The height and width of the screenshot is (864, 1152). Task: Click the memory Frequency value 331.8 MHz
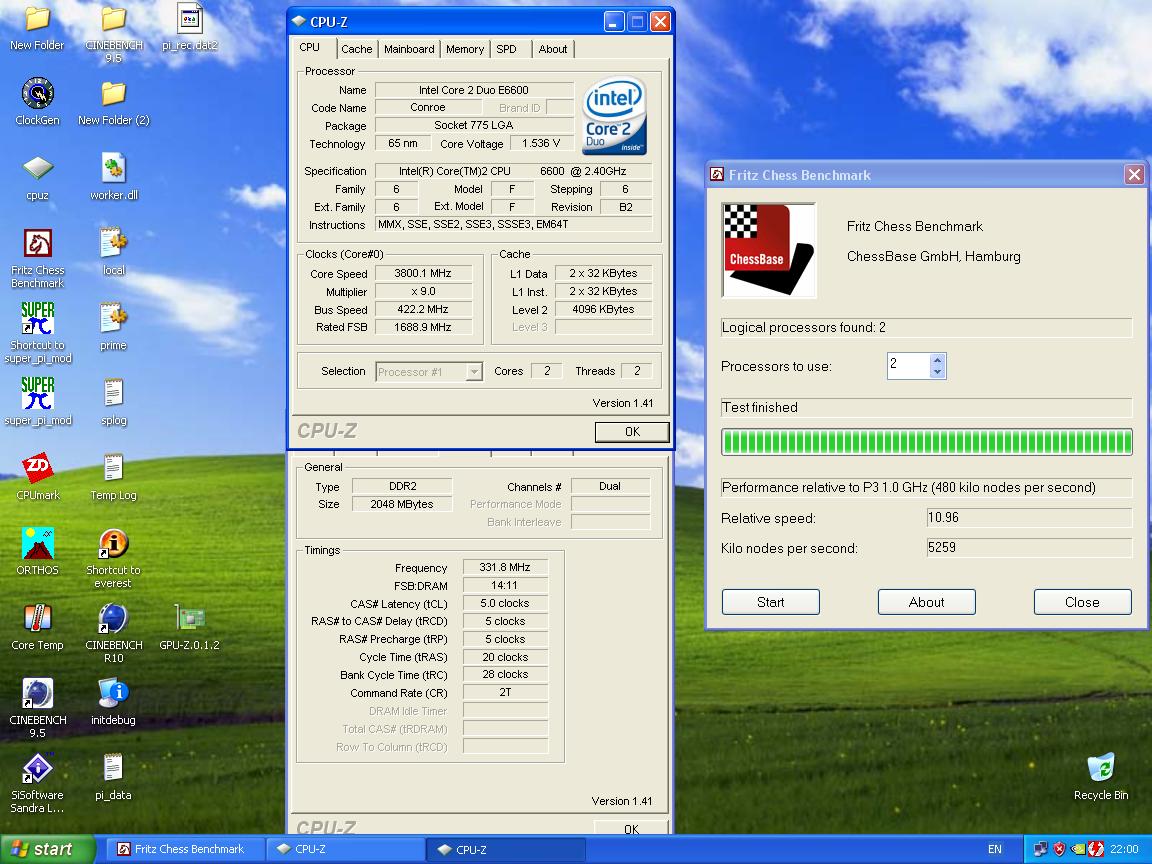tap(505, 567)
